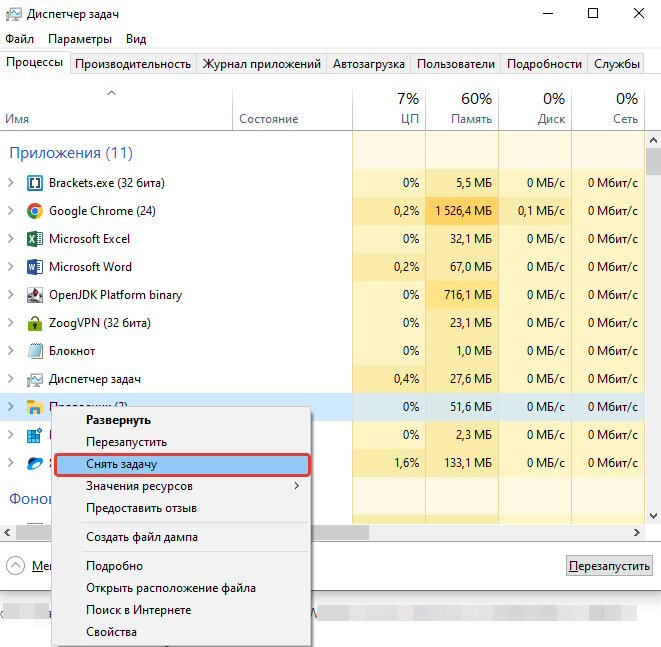The width and height of the screenshot is (661, 647).
Task: Click the 1,6% CPU value
Action: tap(406, 463)
